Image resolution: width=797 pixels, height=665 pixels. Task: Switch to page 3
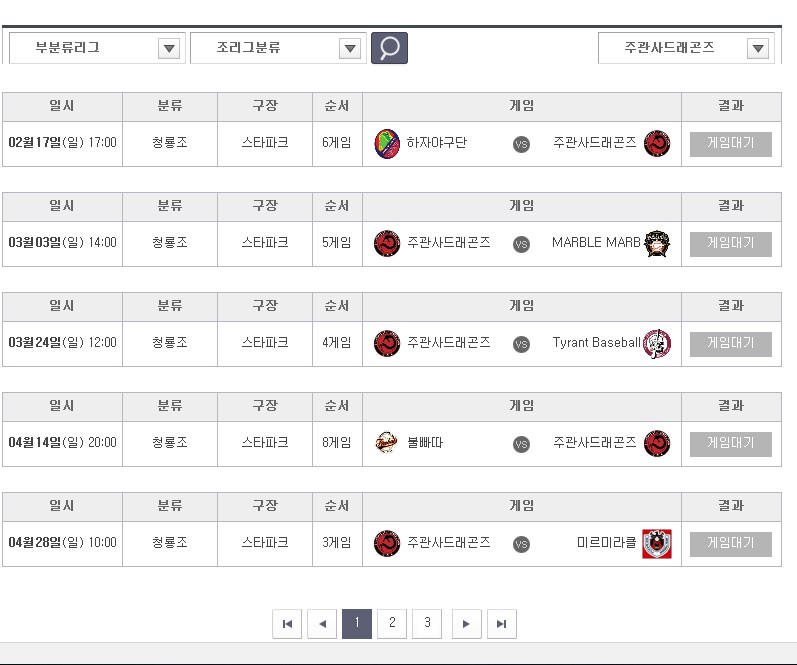[x=427, y=623]
